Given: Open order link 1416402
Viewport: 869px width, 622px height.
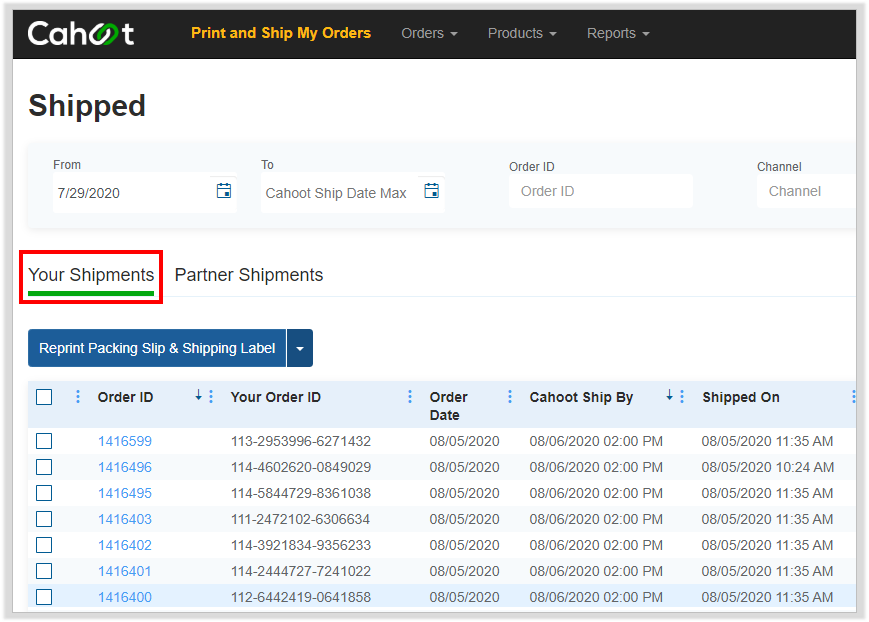Looking at the screenshot, I should pyautogui.click(x=125, y=545).
